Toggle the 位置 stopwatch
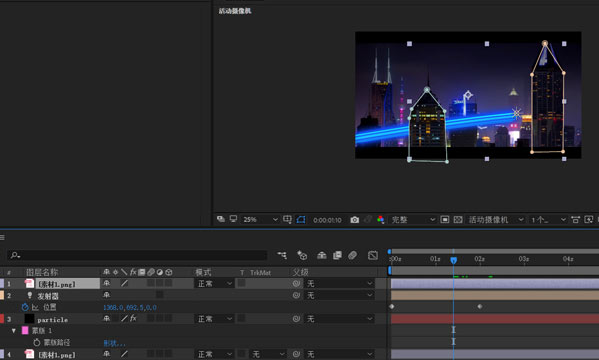 [25, 307]
